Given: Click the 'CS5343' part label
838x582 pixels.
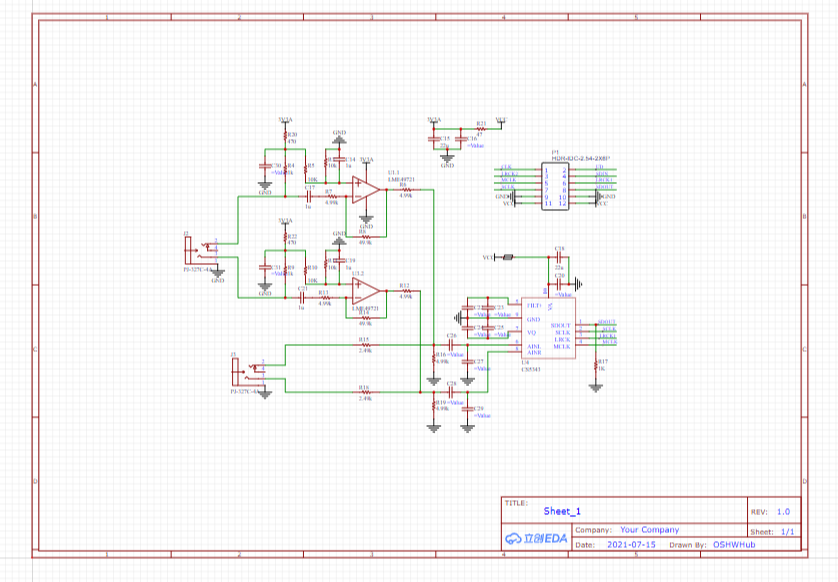Looking at the screenshot, I should [531, 369].
